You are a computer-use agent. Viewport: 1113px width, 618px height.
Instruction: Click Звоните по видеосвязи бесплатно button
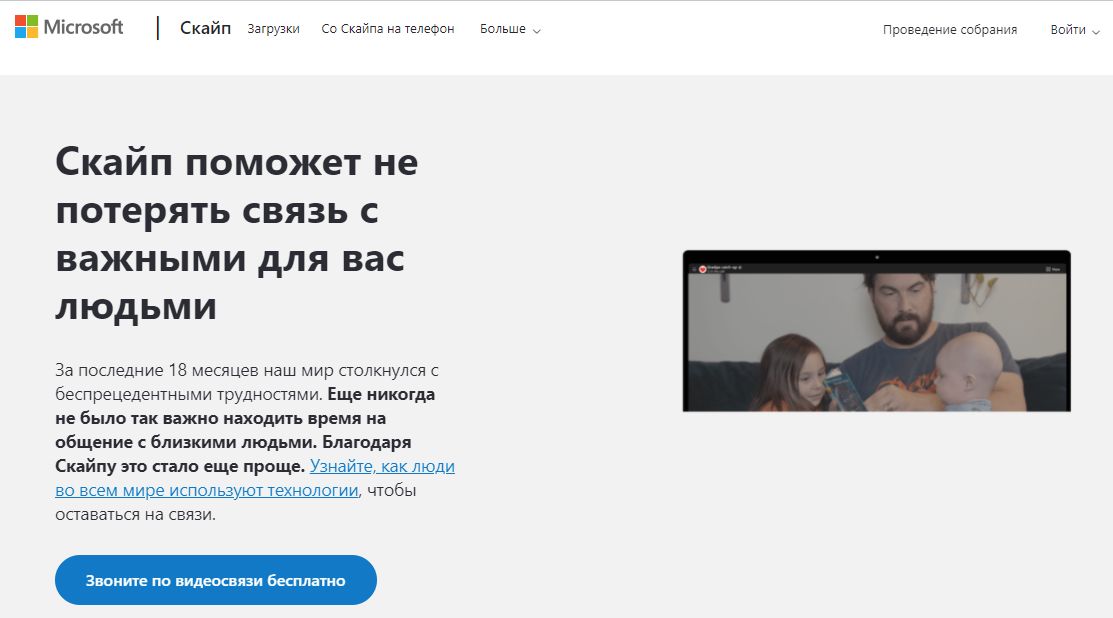pos(216,580)
